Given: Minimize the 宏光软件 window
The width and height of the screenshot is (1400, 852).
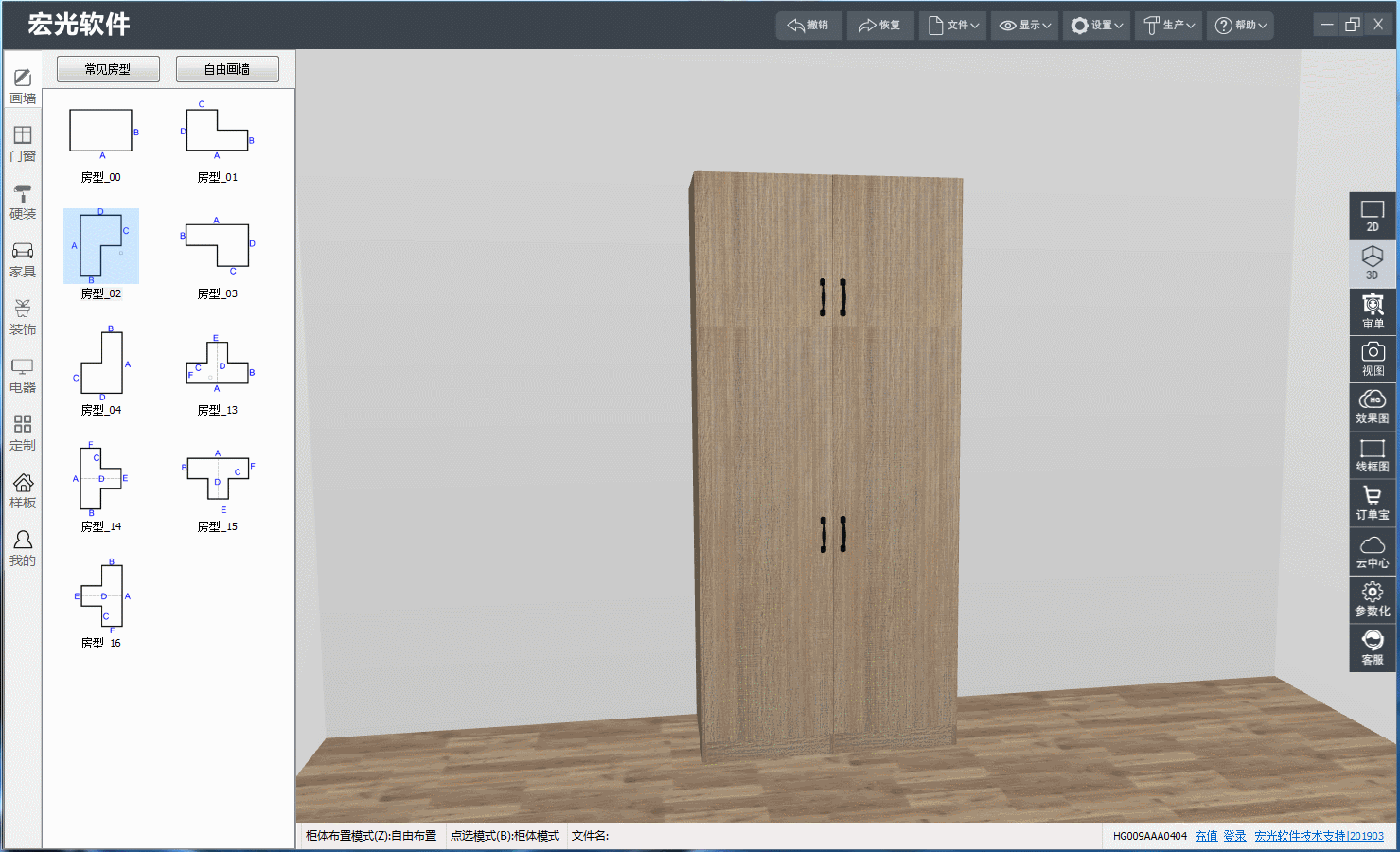Looking at the screenshot, I should click(x=1327, y=25).
